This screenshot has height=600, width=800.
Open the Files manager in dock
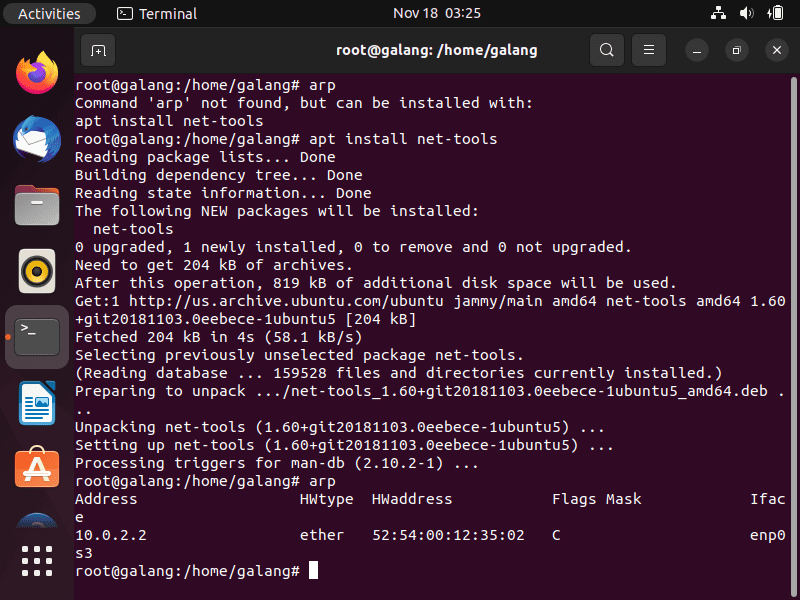pyautogui.click(x=37, y=205)
